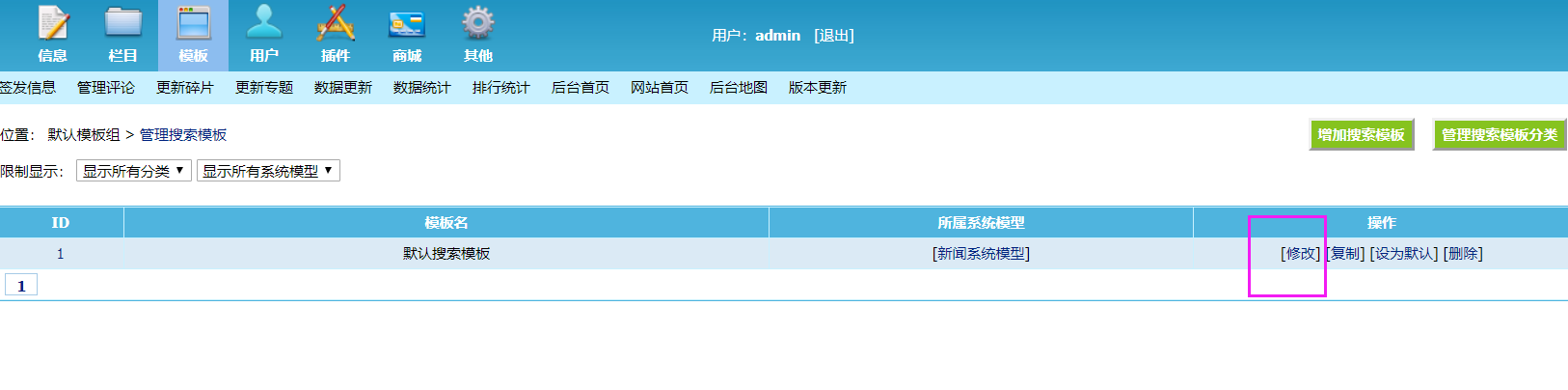Open the 插件 (Plugin) module icon
The width and height of the screenshot is (1568, 390).
[336, 35]
